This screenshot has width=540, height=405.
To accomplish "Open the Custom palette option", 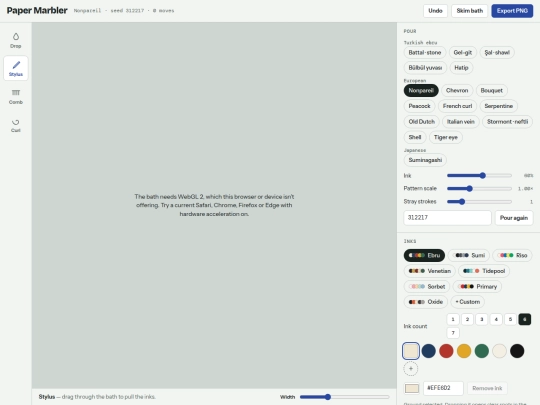I will coord(468,302).
